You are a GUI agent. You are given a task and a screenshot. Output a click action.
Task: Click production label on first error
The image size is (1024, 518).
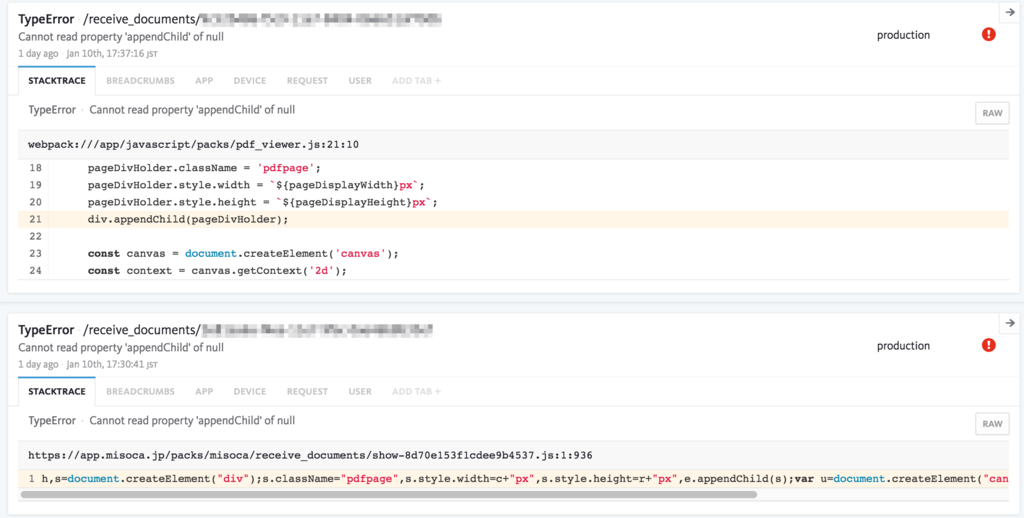pyautogui.click(x=903, y=35)
